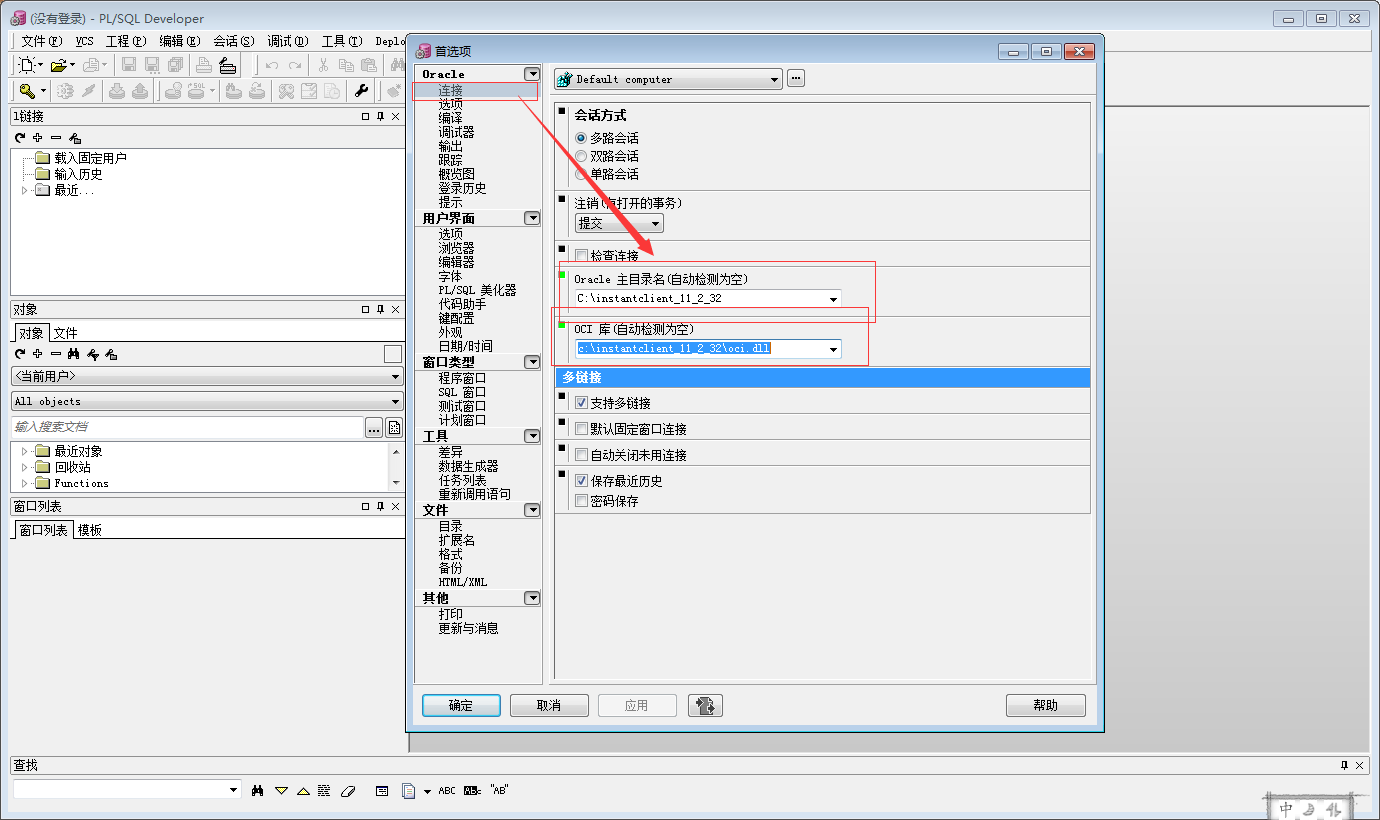This screenshot has height=820, width=1380.
Task: Click the refresh icon in the Objects panel
Action: pos(19,354)
